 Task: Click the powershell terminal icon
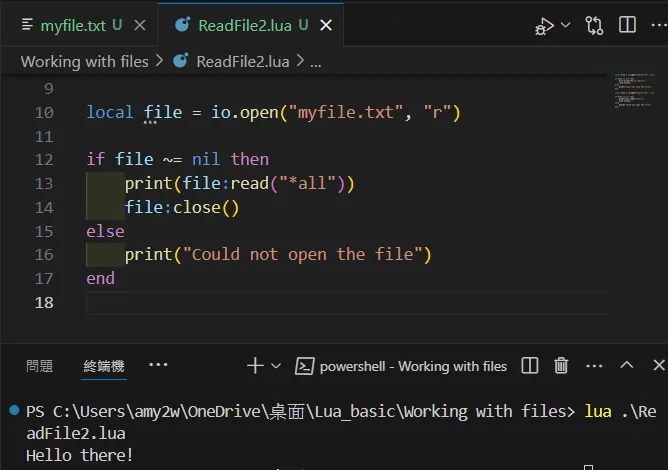(x=305, y=366)
